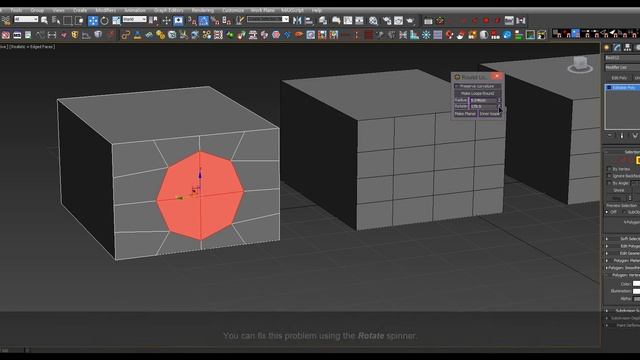The width and height of the screenshot is (640, 360).
Task: Select the Rotate tool in the main toolbar
Action: coord(104,20)
